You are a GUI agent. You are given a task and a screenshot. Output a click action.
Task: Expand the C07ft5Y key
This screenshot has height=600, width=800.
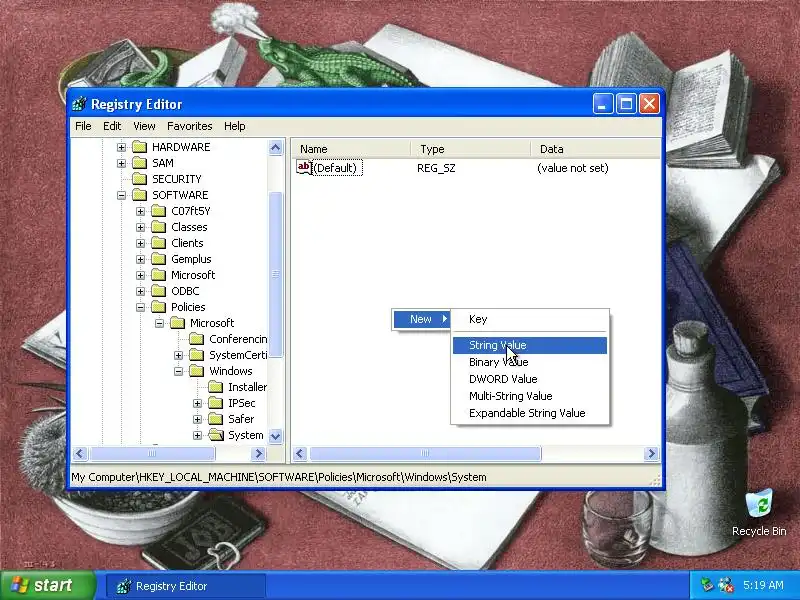pyautogui.click(x=140, y=211)
